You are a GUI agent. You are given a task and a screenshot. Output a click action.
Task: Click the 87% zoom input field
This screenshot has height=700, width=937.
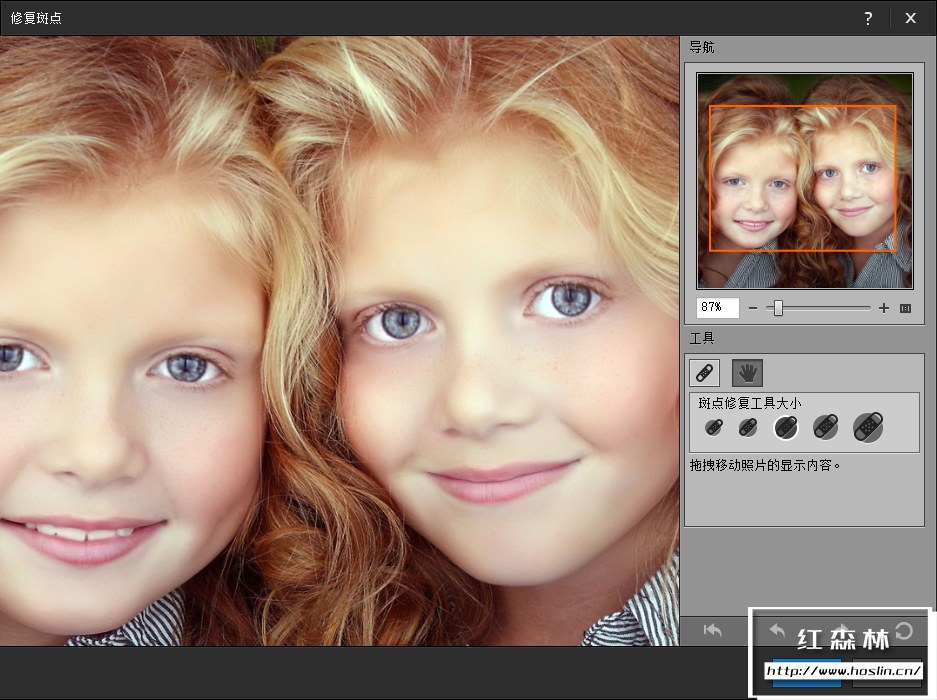[x=718, y=308]
